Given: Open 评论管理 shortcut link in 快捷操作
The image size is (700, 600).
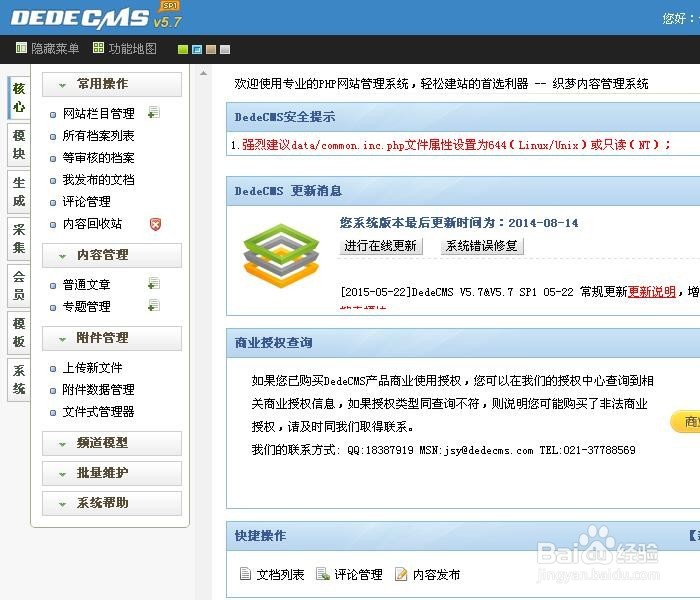Looking at the screenshot, I should coord(358,575).
